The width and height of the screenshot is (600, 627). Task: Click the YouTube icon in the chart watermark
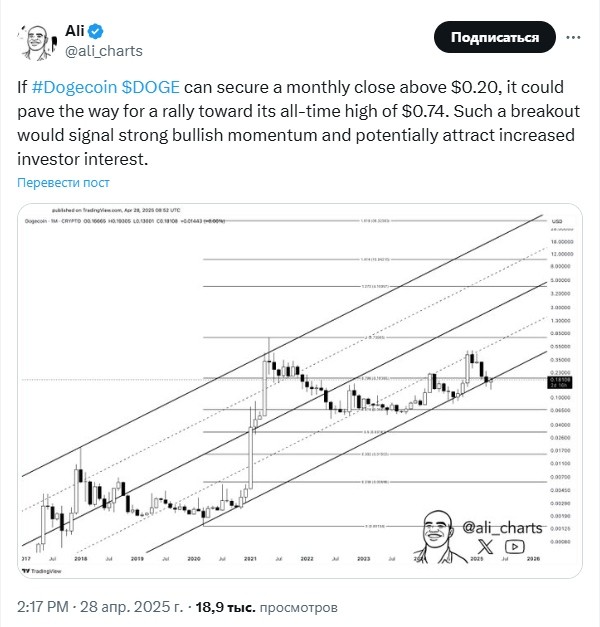[513, 546]
